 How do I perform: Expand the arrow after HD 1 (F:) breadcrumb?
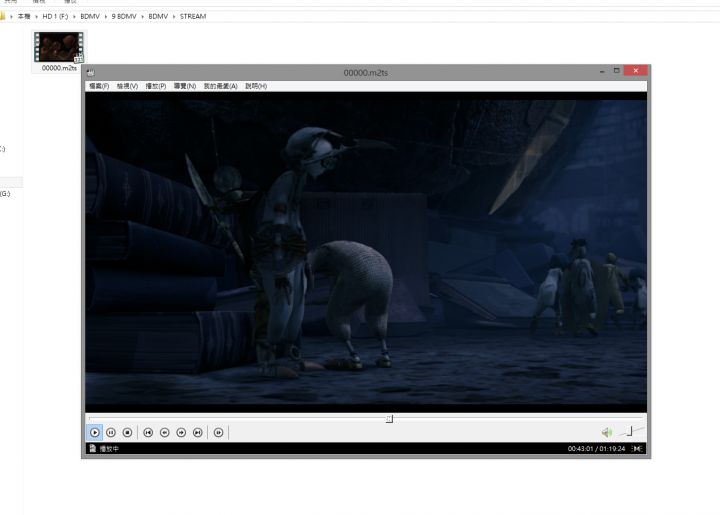click(74, 17)
